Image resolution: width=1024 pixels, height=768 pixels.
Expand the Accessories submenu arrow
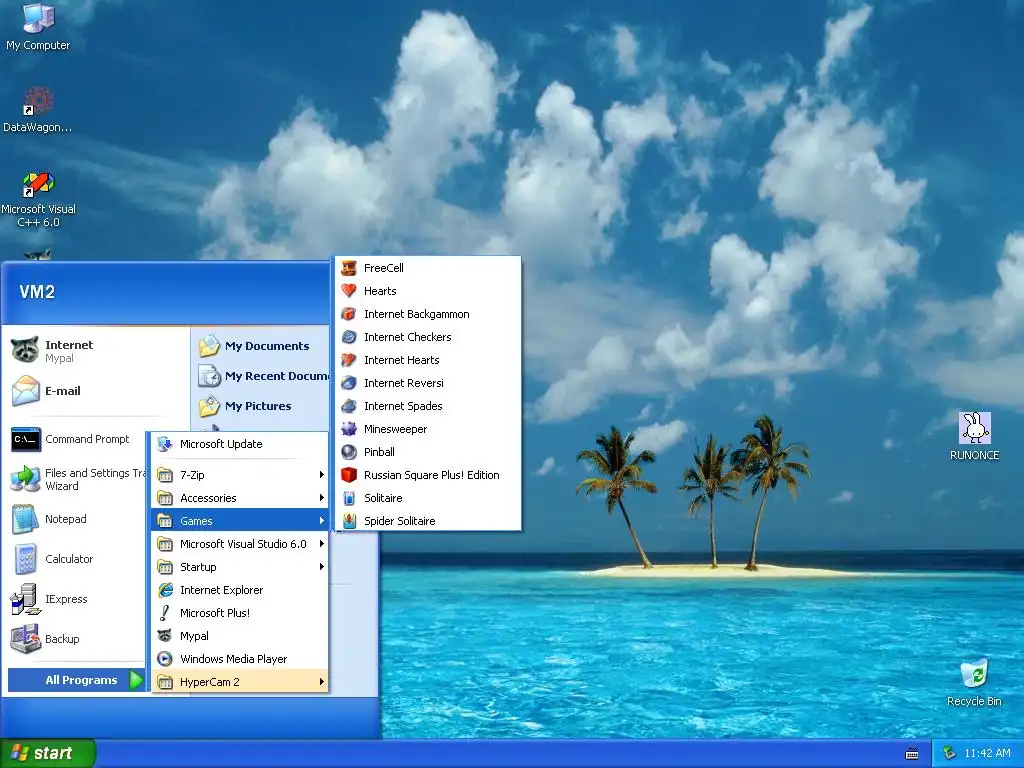[x=321, y=498]
